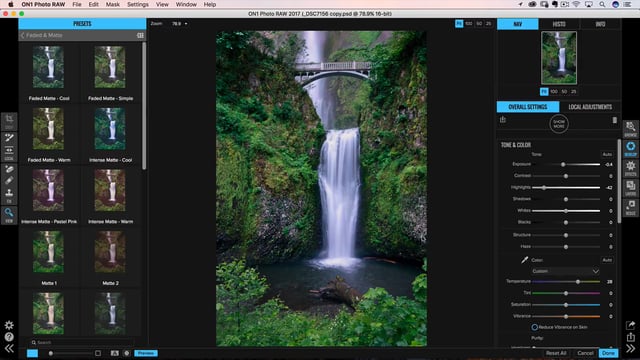
Task: Select the Perfect Eraser tool
Action: [9, 169]
